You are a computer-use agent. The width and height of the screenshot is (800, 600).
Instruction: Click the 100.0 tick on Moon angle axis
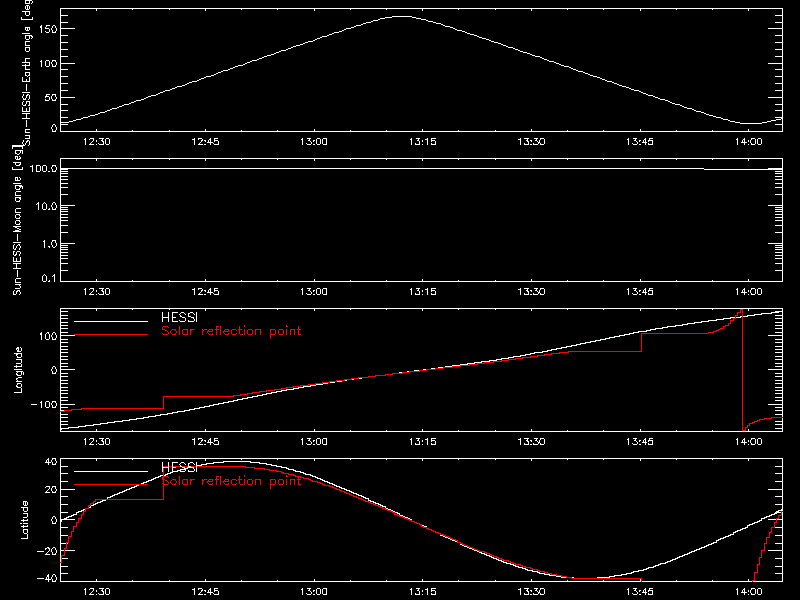coord(43,169)
